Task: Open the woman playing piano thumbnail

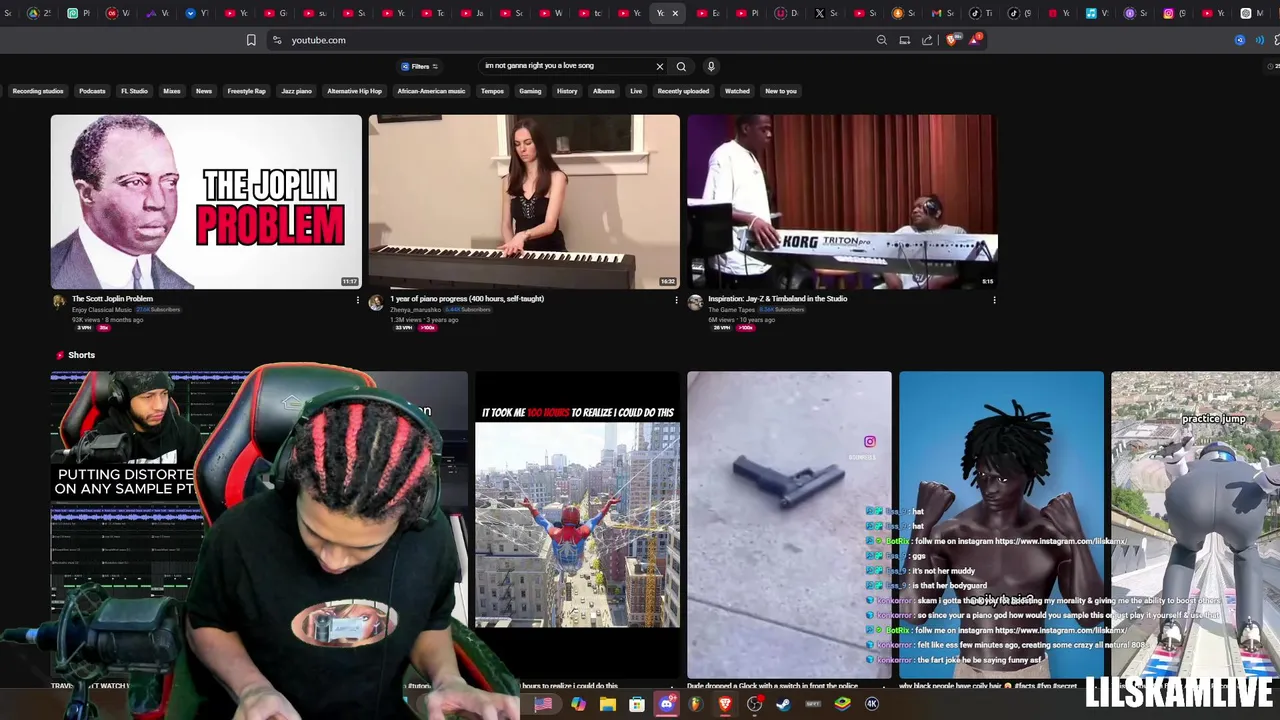Action: [524, 202]
